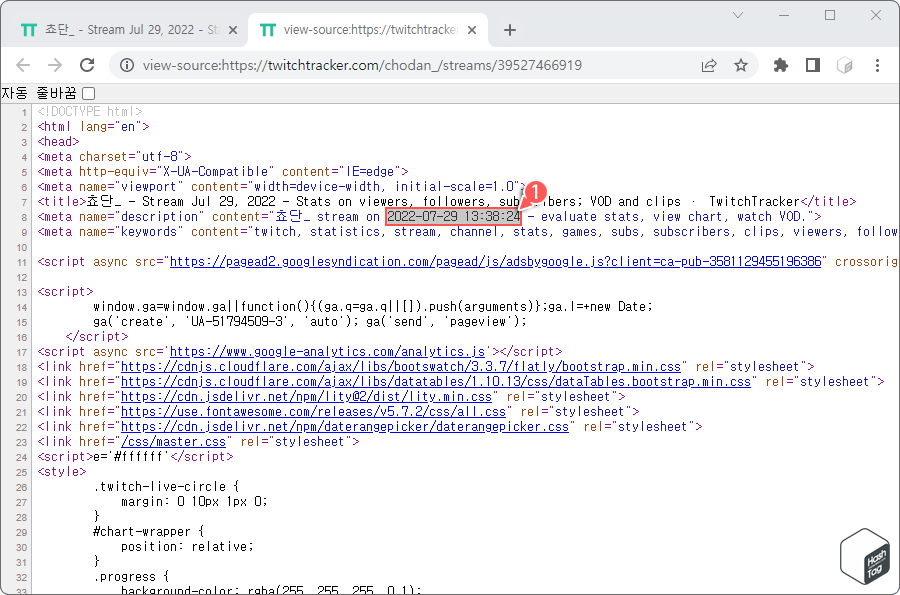
Task: Open the google-analytics.com analytics.js link
Action: pyautogui.click(x=328, y=352)
